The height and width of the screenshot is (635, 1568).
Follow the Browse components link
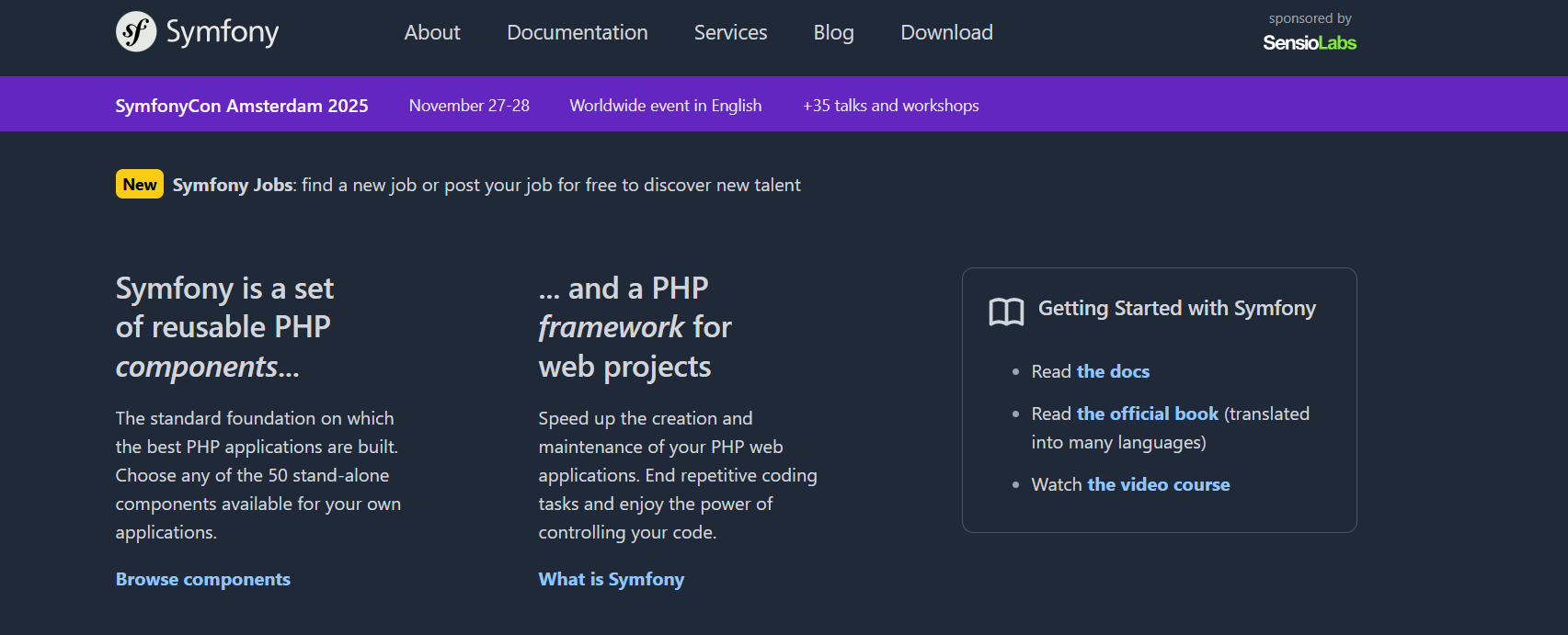[203, 580]
